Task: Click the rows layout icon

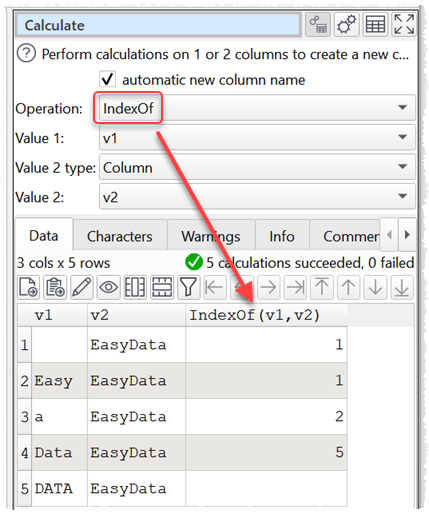Action: [162, 287]
